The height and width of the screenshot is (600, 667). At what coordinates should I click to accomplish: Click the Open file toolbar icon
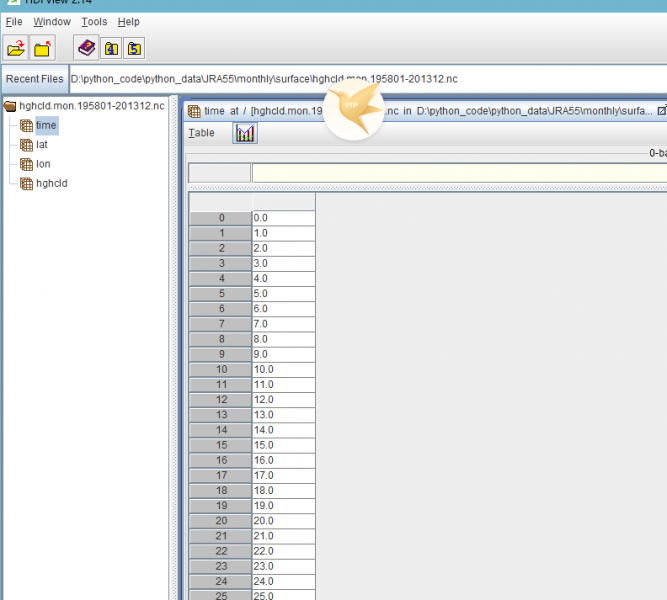click(16, 48)
